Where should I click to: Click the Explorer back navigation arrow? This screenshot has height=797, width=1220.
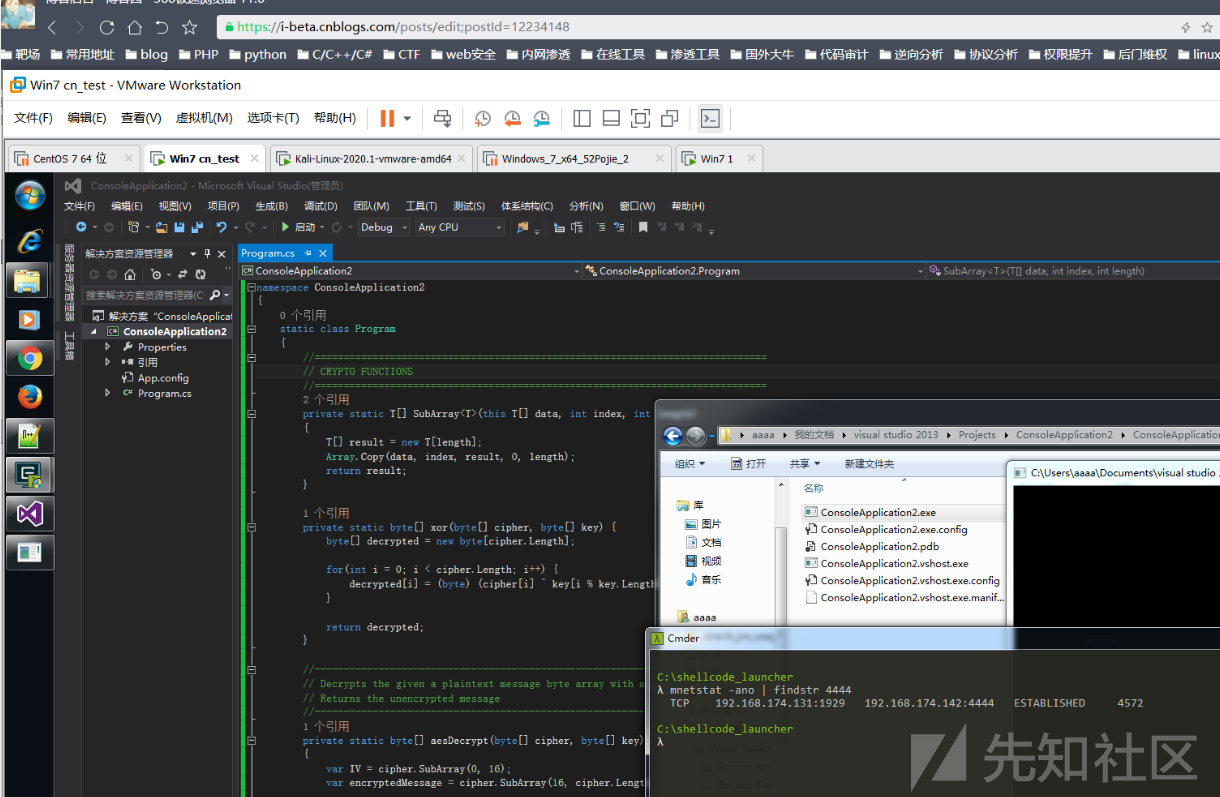[x=672, y=436]
